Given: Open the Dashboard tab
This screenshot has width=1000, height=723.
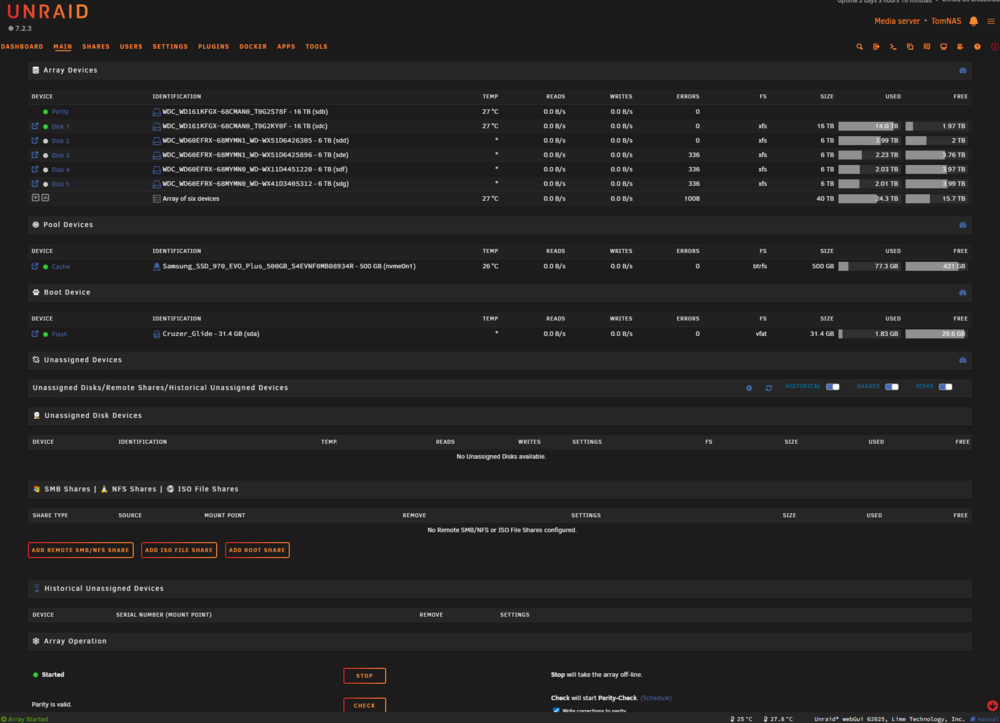Looking at the screenshot, I should click(x=22, y=47).
